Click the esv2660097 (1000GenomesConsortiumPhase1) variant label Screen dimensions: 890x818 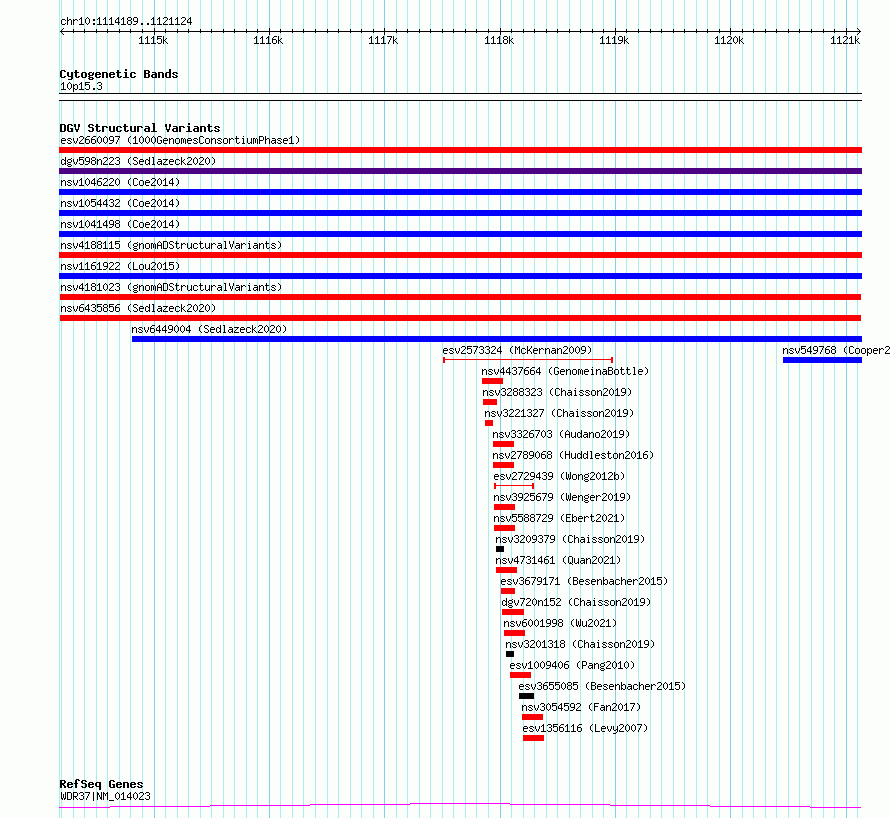pos(180,140)
